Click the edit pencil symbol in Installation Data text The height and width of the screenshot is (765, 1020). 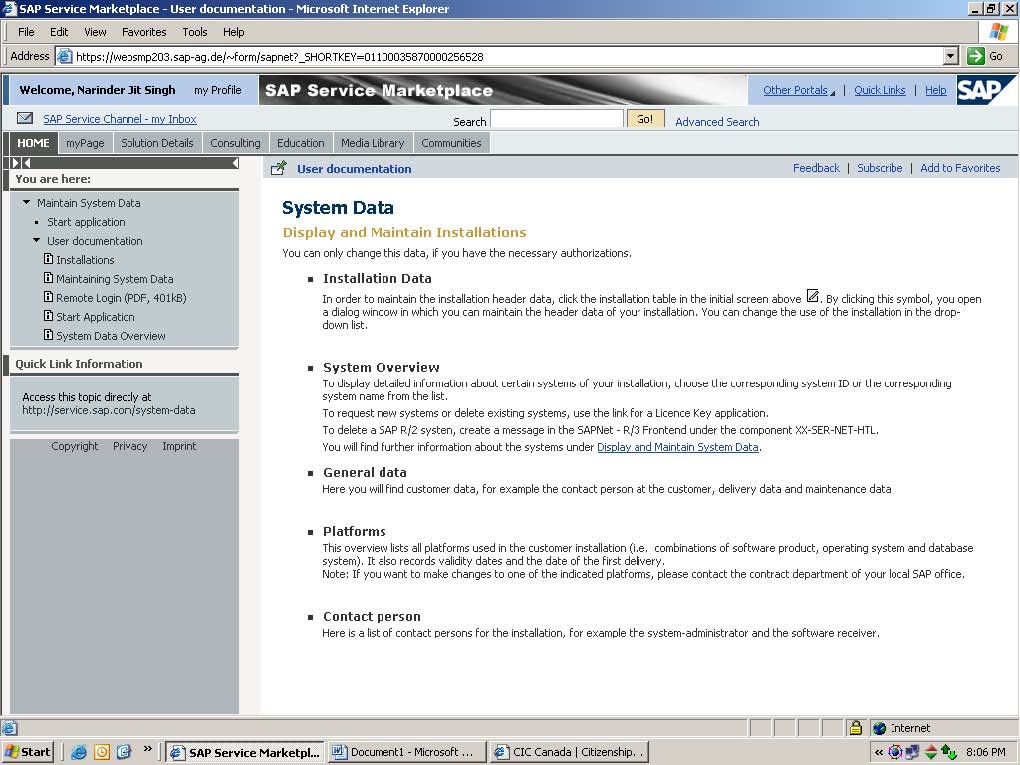(812, 297)
